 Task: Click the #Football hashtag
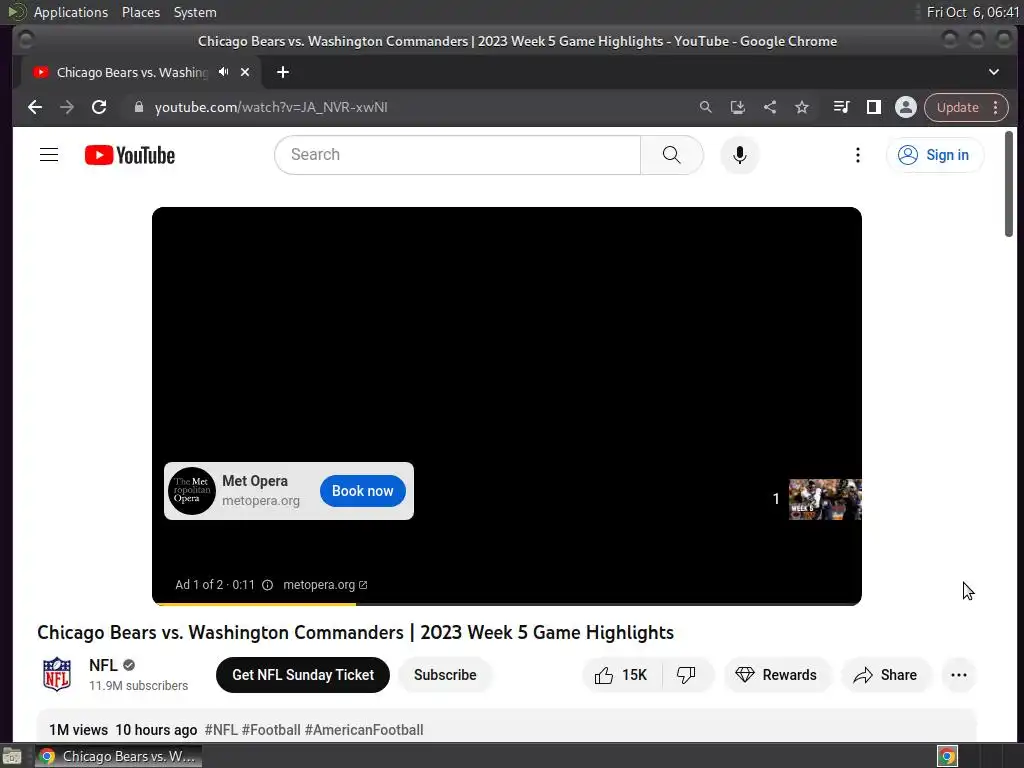271,729
